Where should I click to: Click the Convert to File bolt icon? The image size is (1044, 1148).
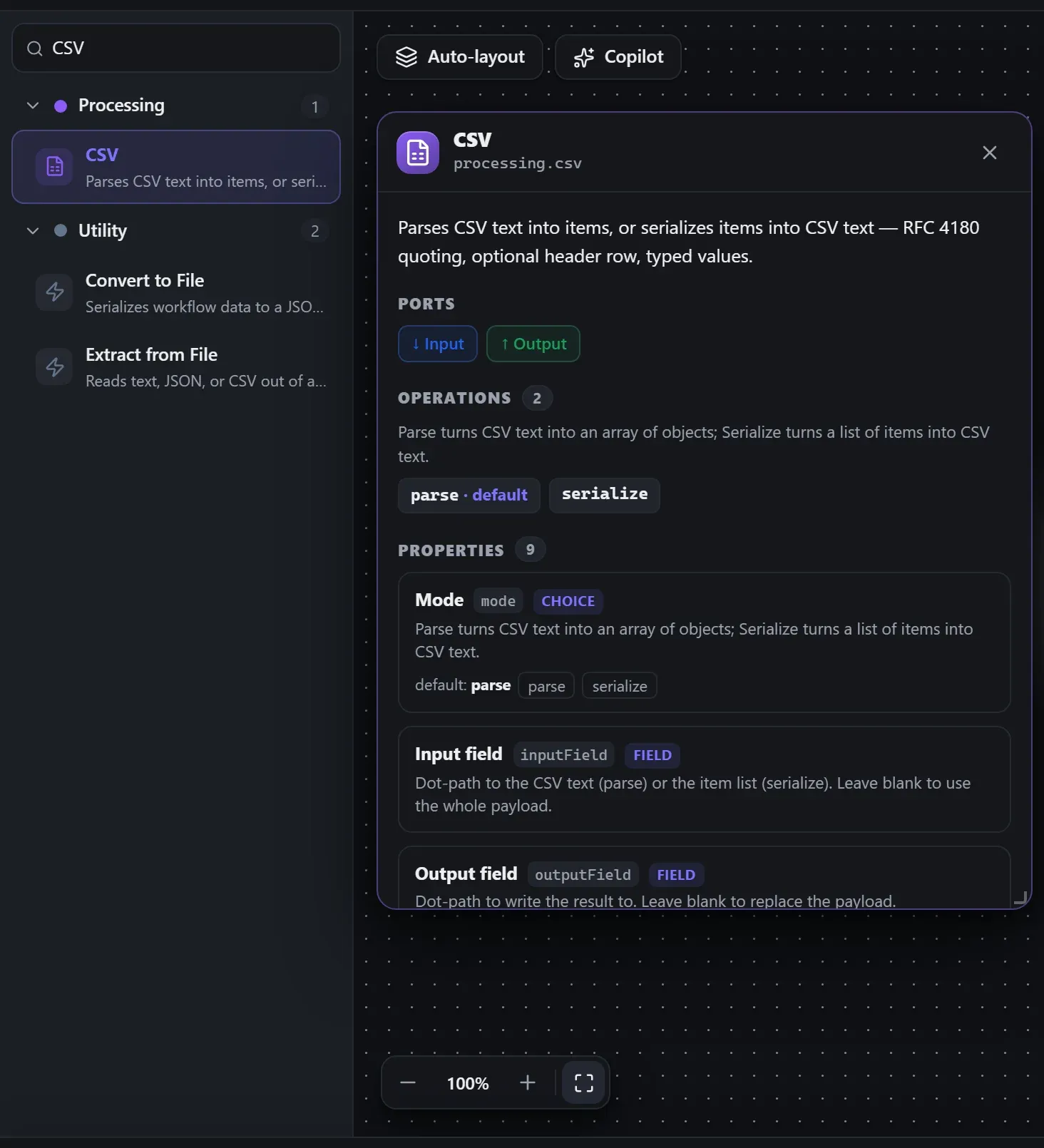click(x=54, y=292)
